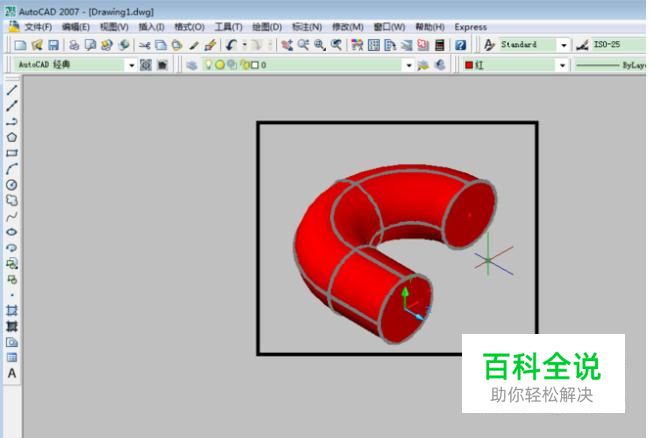Open Plot Preview
650x438 pixels.
click(90, 45)
